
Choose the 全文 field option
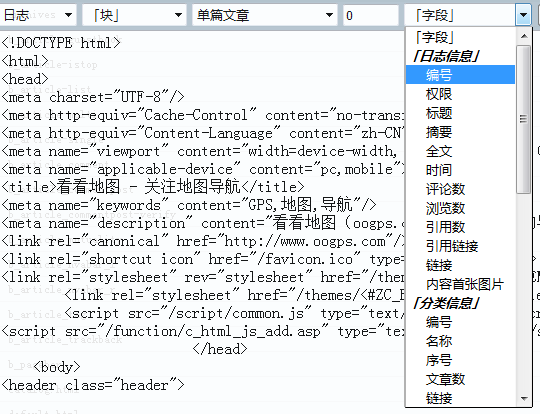coord(460,151)
